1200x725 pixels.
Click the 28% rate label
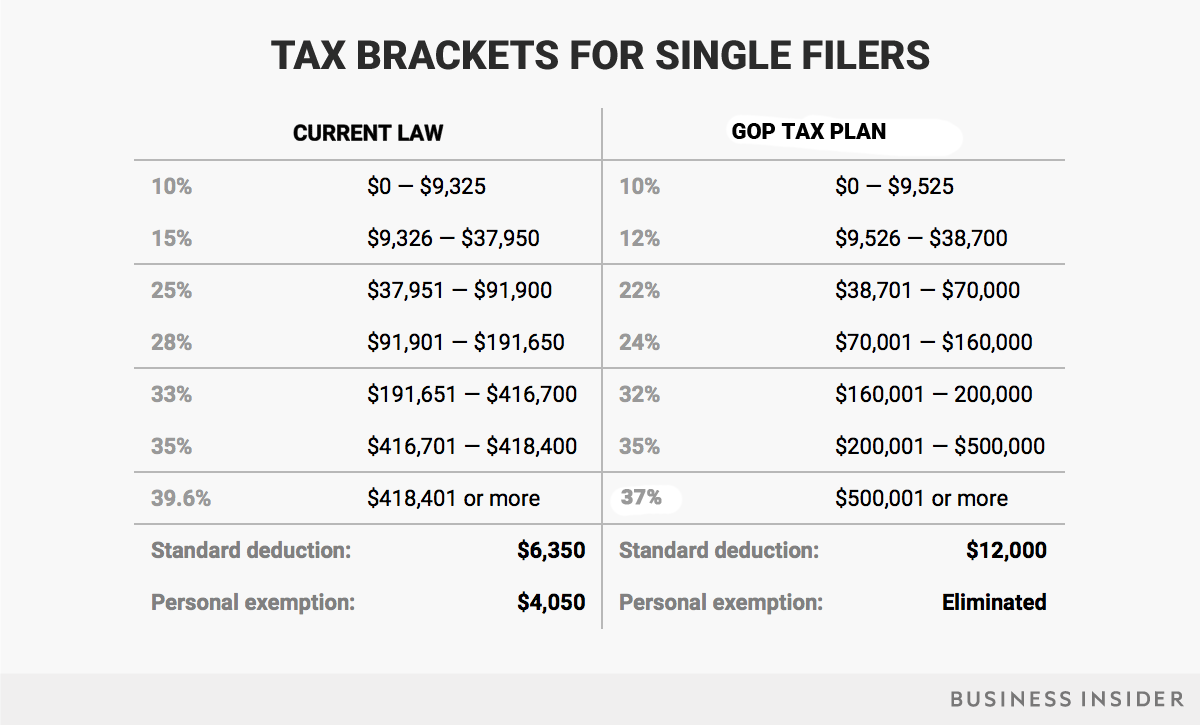click(x=171, y=342)
